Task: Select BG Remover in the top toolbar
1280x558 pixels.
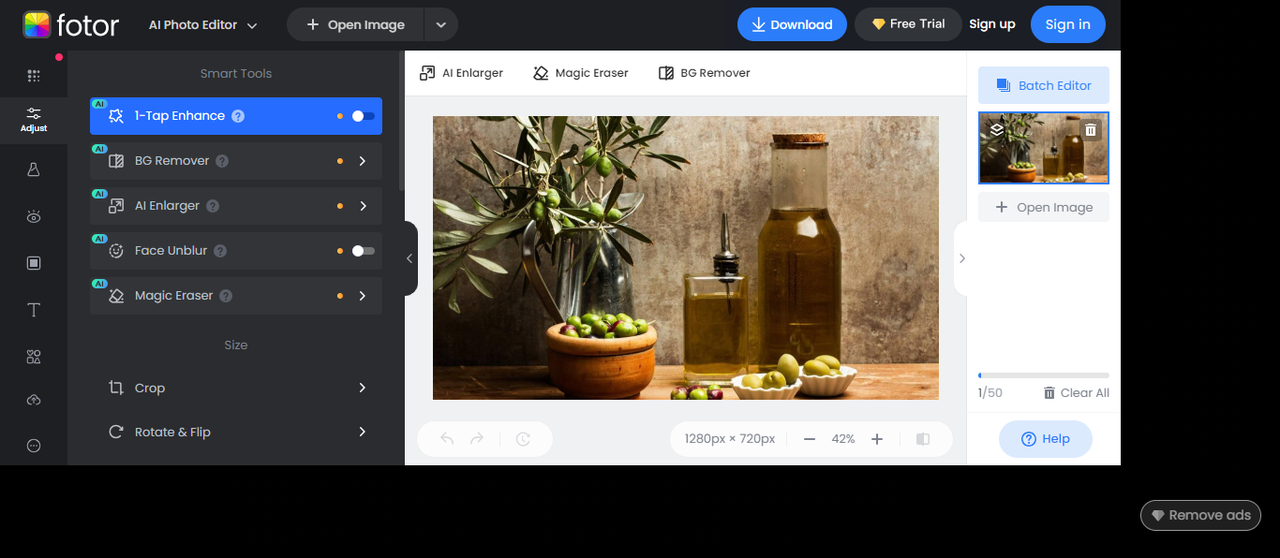Action: [704, 73]
